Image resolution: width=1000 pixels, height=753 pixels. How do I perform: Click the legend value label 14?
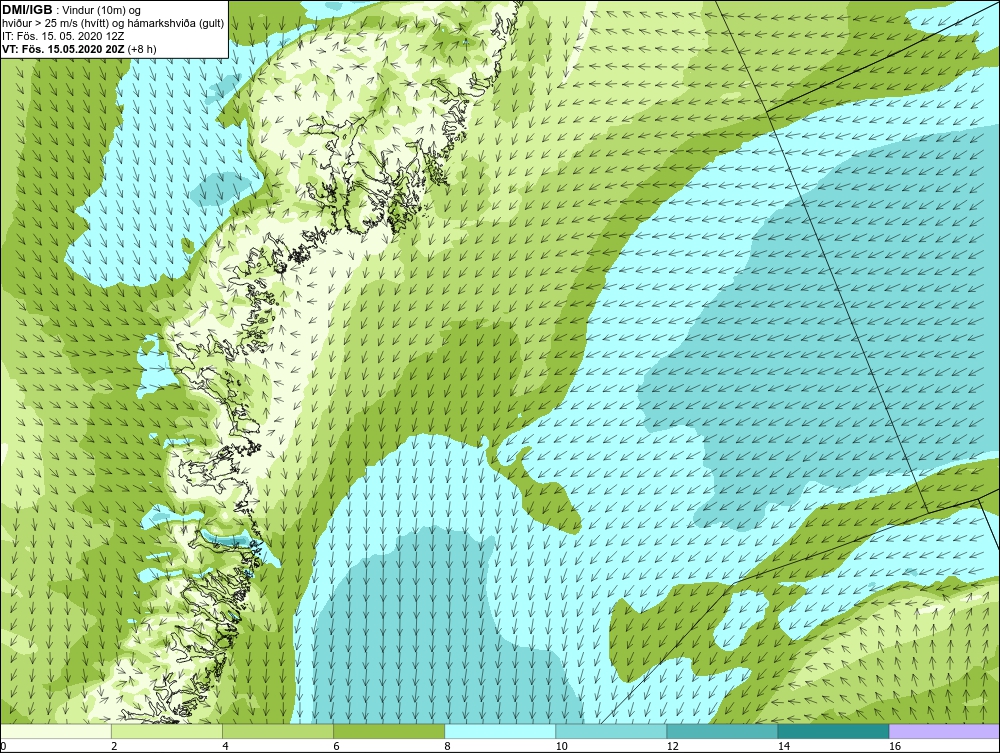783,746
